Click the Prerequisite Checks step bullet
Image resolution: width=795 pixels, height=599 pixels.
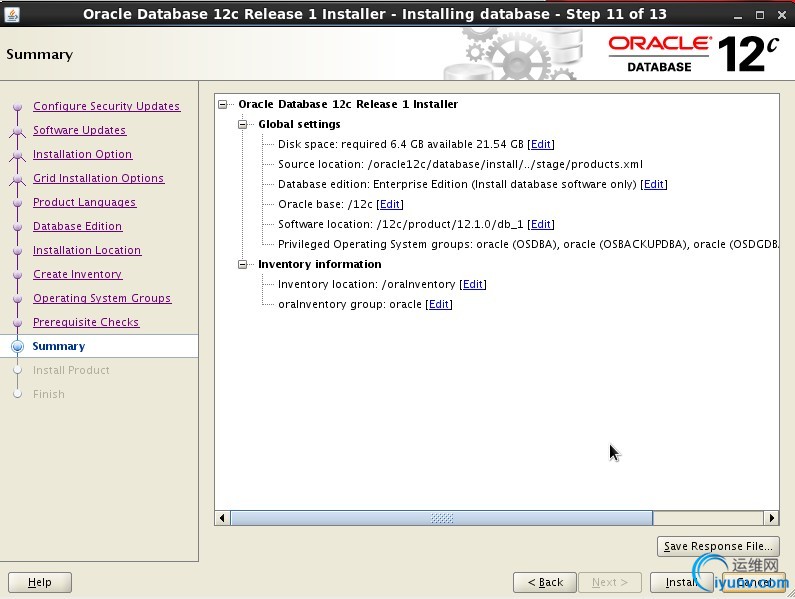[x=17, y=323]
